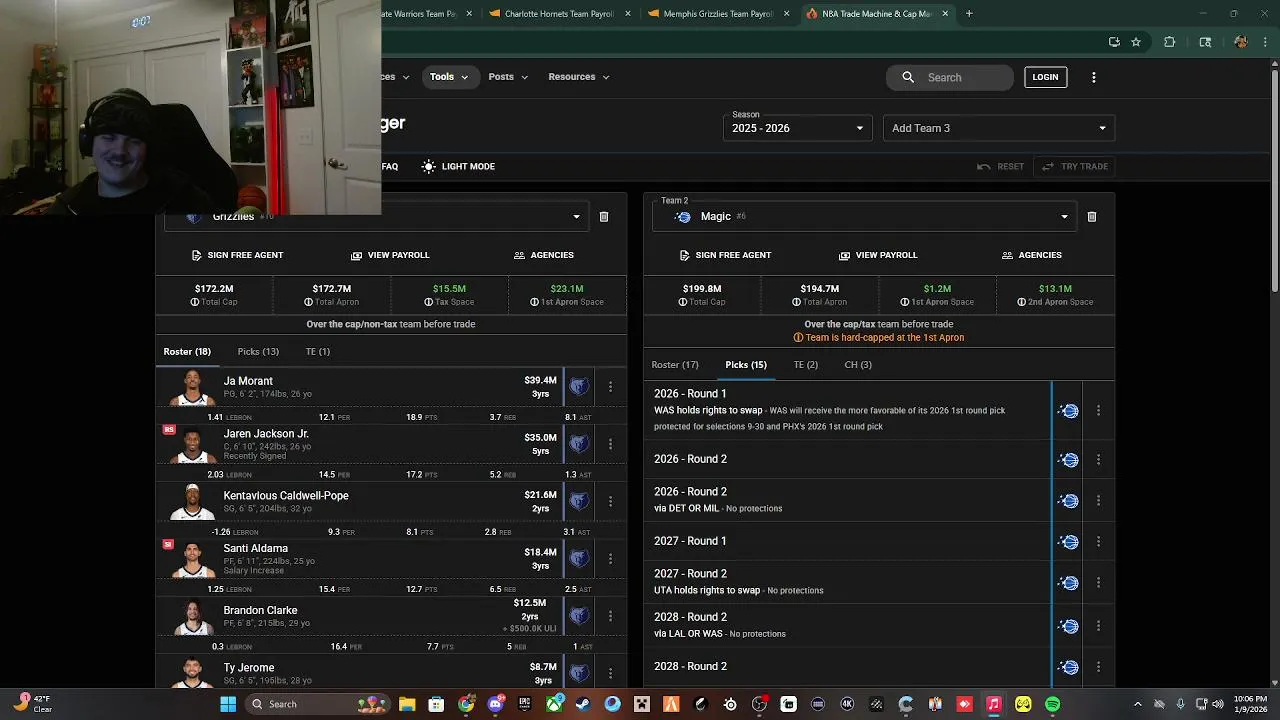
Task: Click Grizzlies logo beside Santi Aldama
Action: tap(579, 559)
